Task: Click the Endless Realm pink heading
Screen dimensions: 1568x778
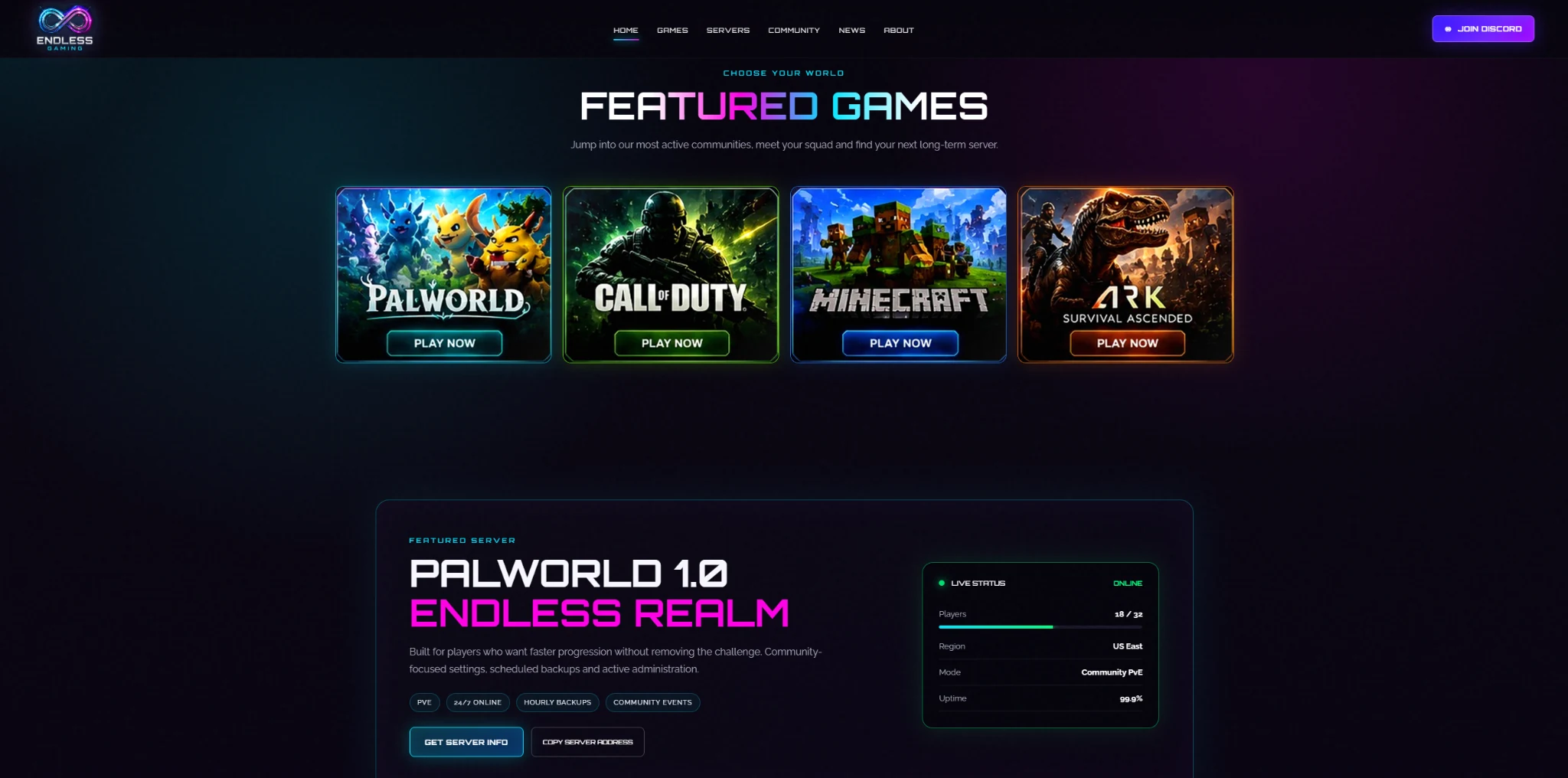Action: tap(599, 613)
